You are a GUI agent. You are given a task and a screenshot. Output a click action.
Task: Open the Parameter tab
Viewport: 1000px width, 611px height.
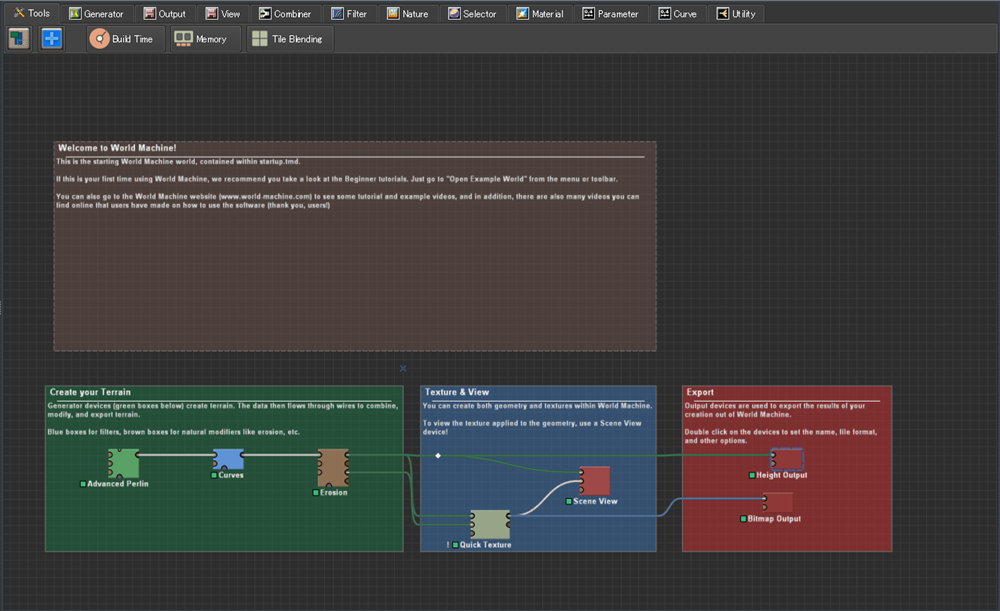point(610,13)
